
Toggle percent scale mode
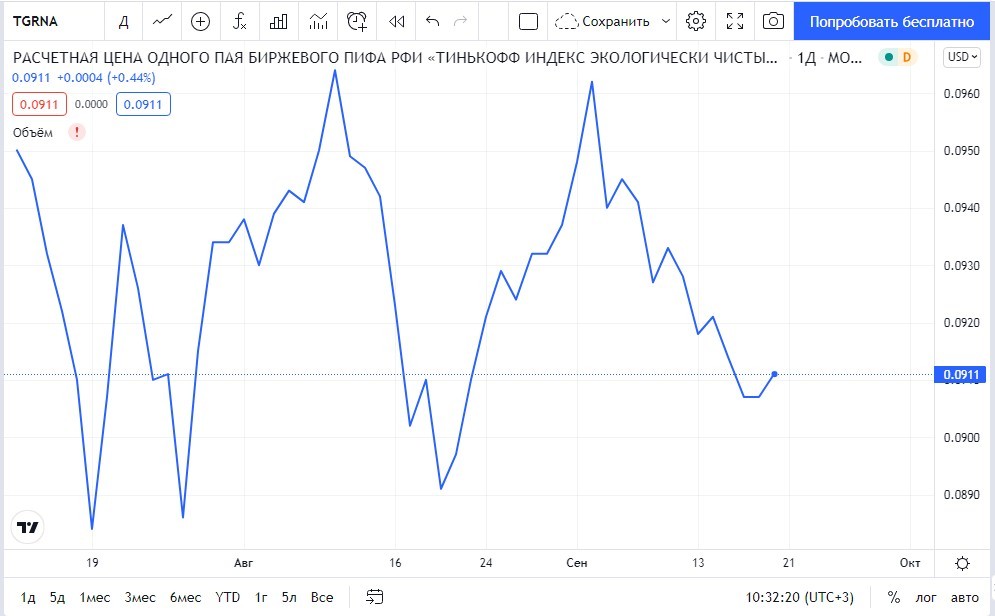893,598
